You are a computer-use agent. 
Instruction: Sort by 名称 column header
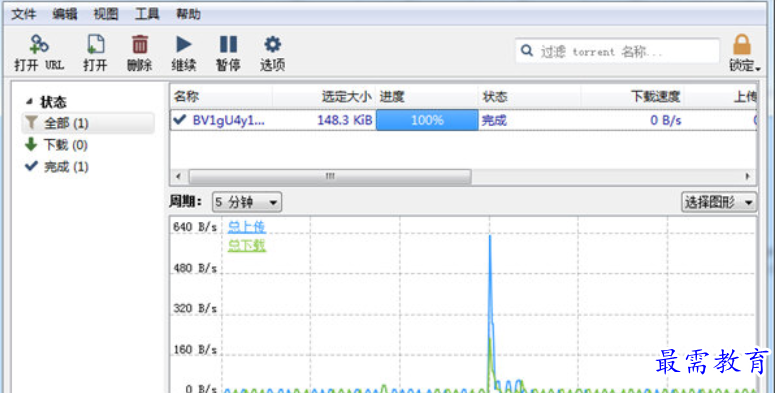point(221,96)
